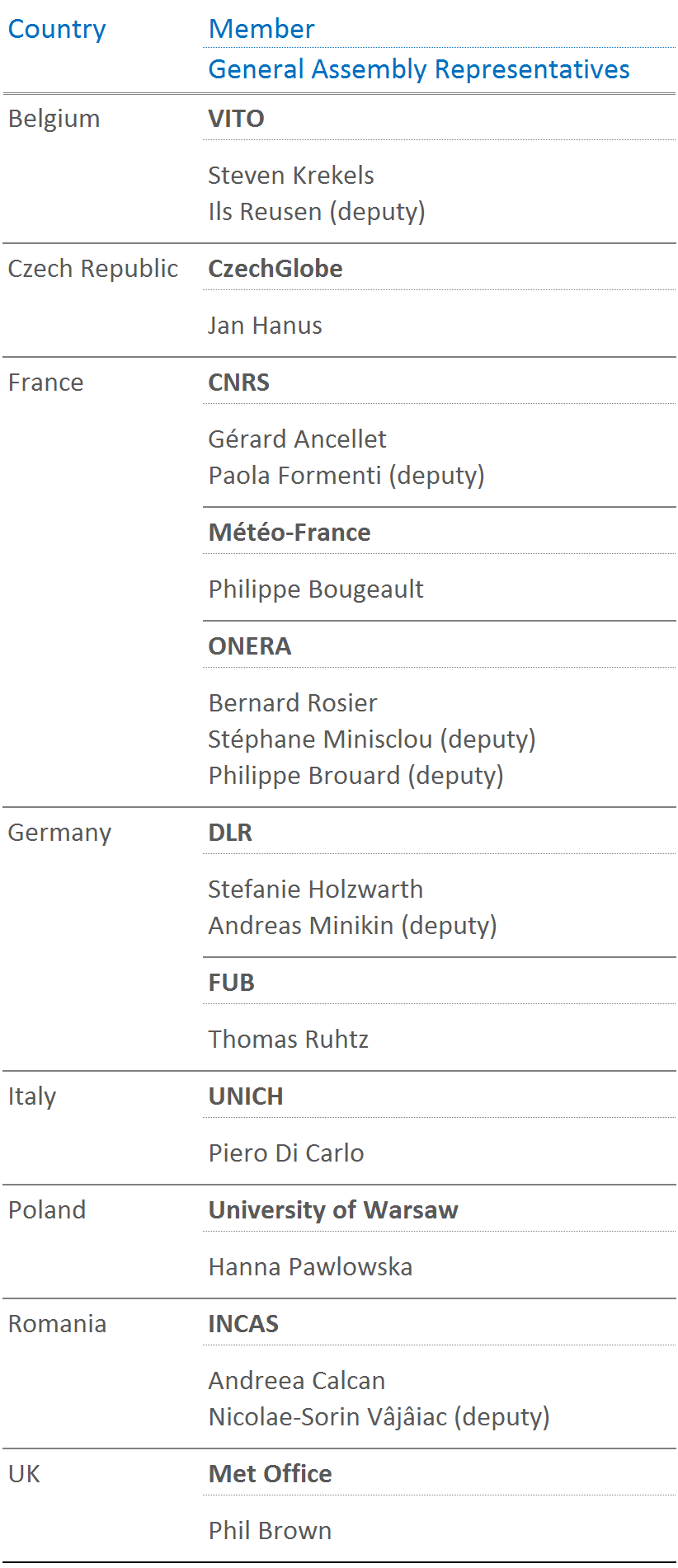
Task: Select Phil Brown in the UK row
Action: tap(270, 1531)
